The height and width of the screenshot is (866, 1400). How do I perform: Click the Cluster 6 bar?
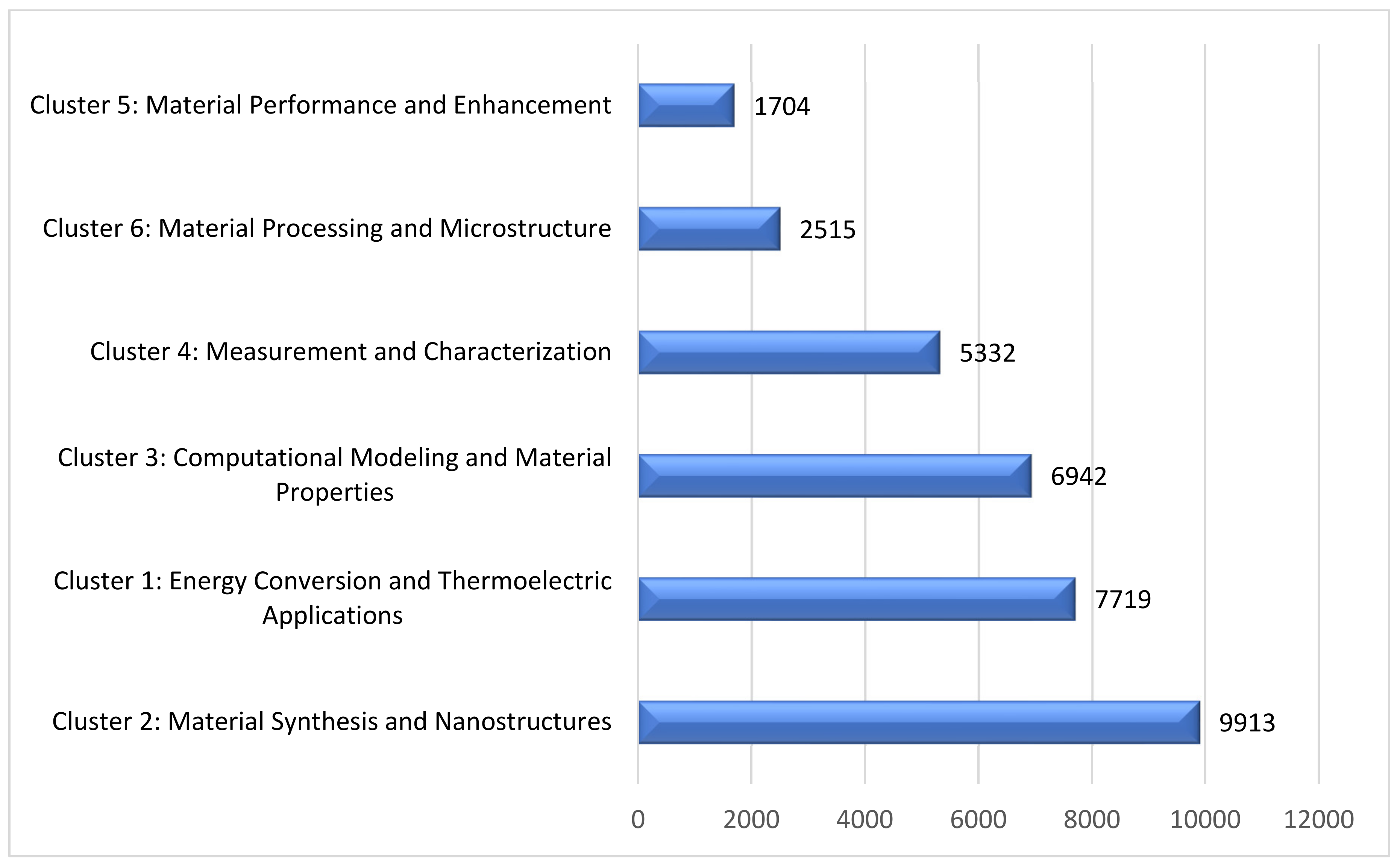[x=709, y=229]
